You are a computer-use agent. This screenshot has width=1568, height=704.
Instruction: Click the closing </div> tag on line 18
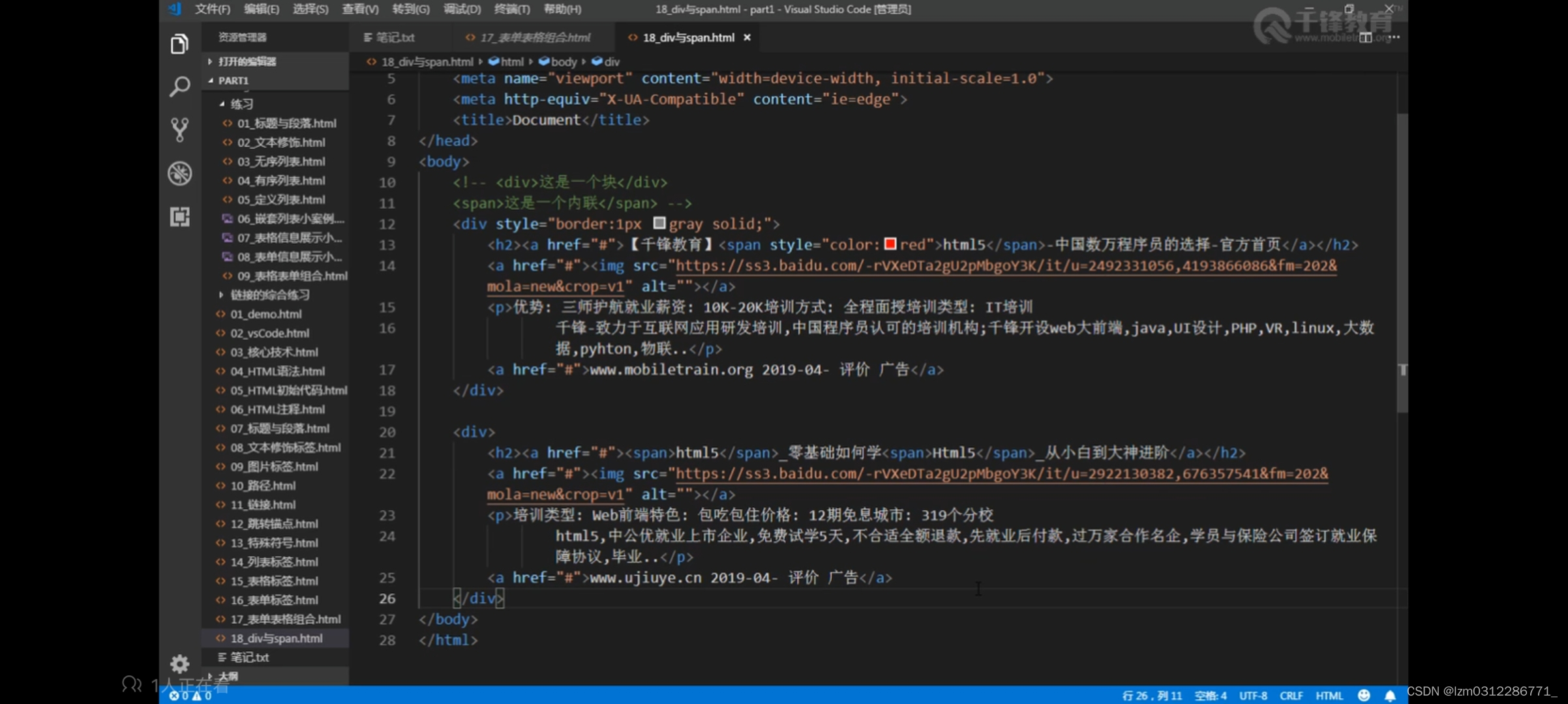click(478, 390)
